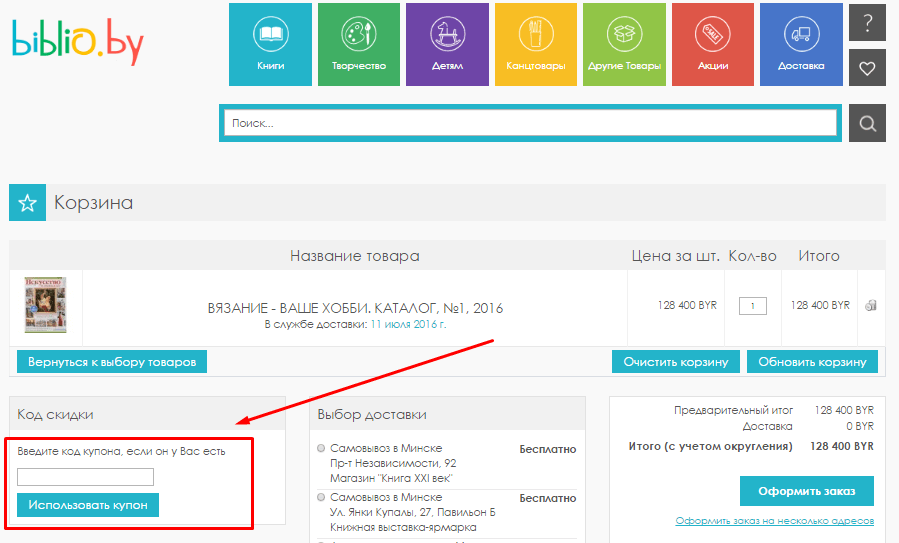The height and width of the screenshot is (543, 899).
Task: Open the Детям category tile
Action: pos(447,45)
